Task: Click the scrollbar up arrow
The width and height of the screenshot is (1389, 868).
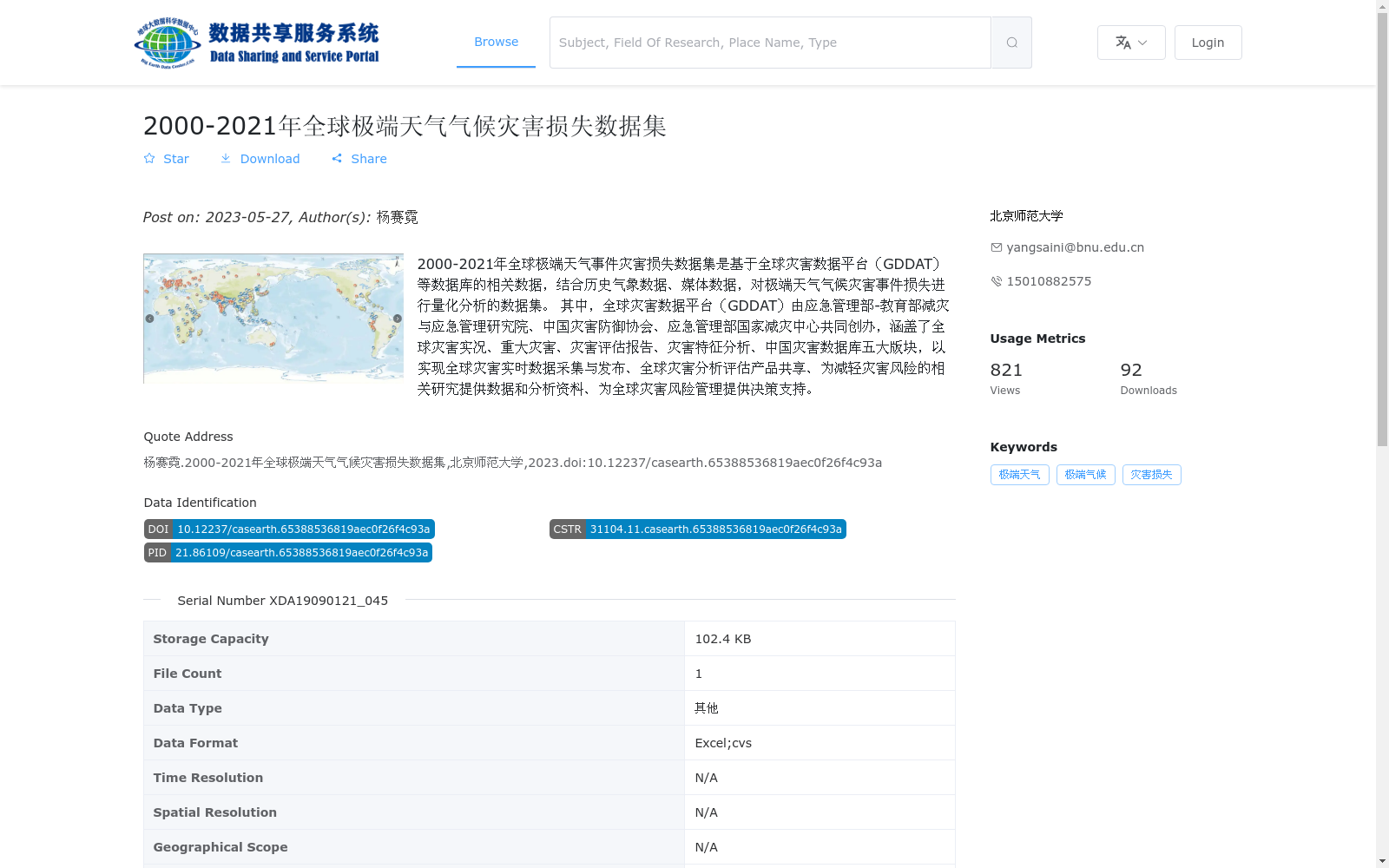Action: click(x=1382, y=7)
